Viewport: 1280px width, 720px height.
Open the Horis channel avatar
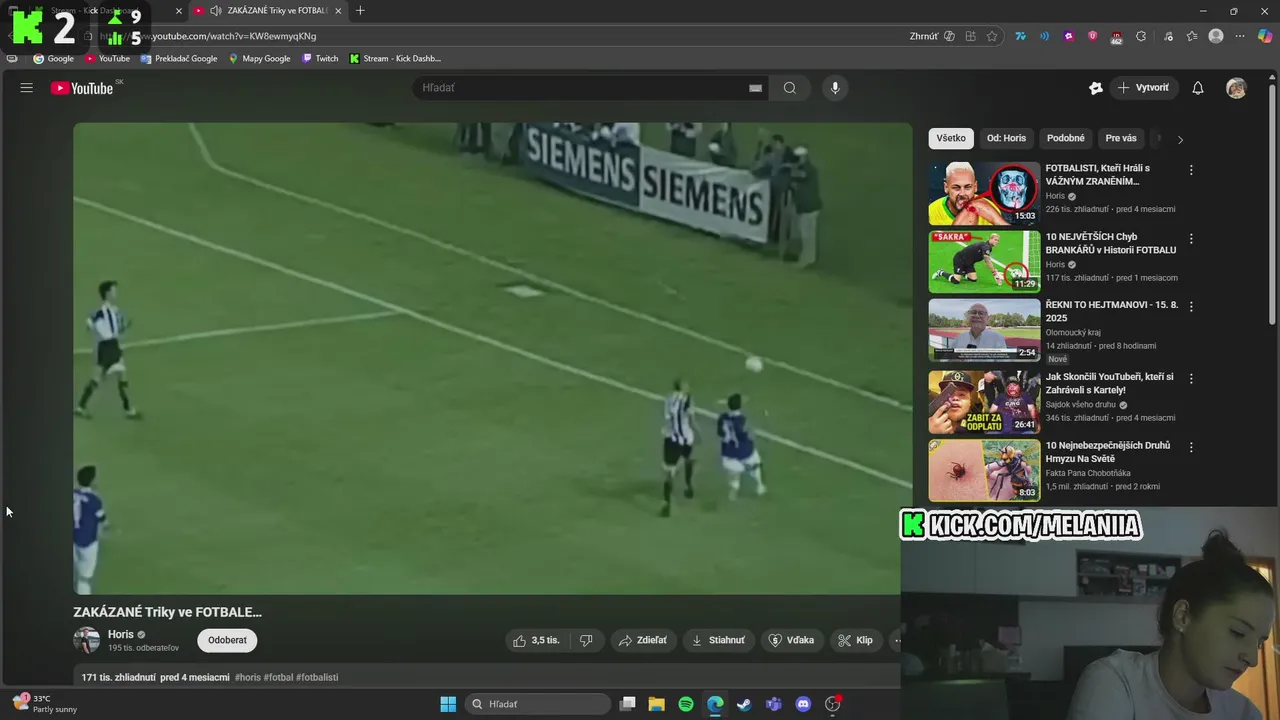[x=87, y=640]
